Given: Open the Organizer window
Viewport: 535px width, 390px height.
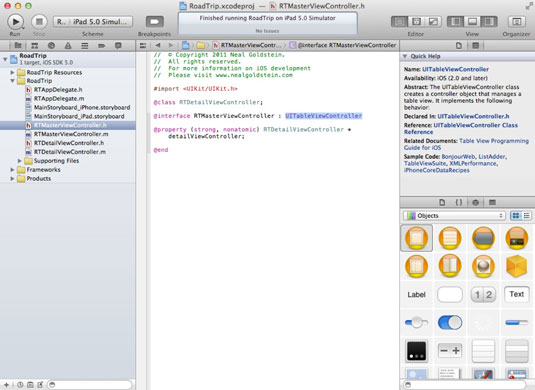Looking at the screenshot, I should tap(517, 22).
